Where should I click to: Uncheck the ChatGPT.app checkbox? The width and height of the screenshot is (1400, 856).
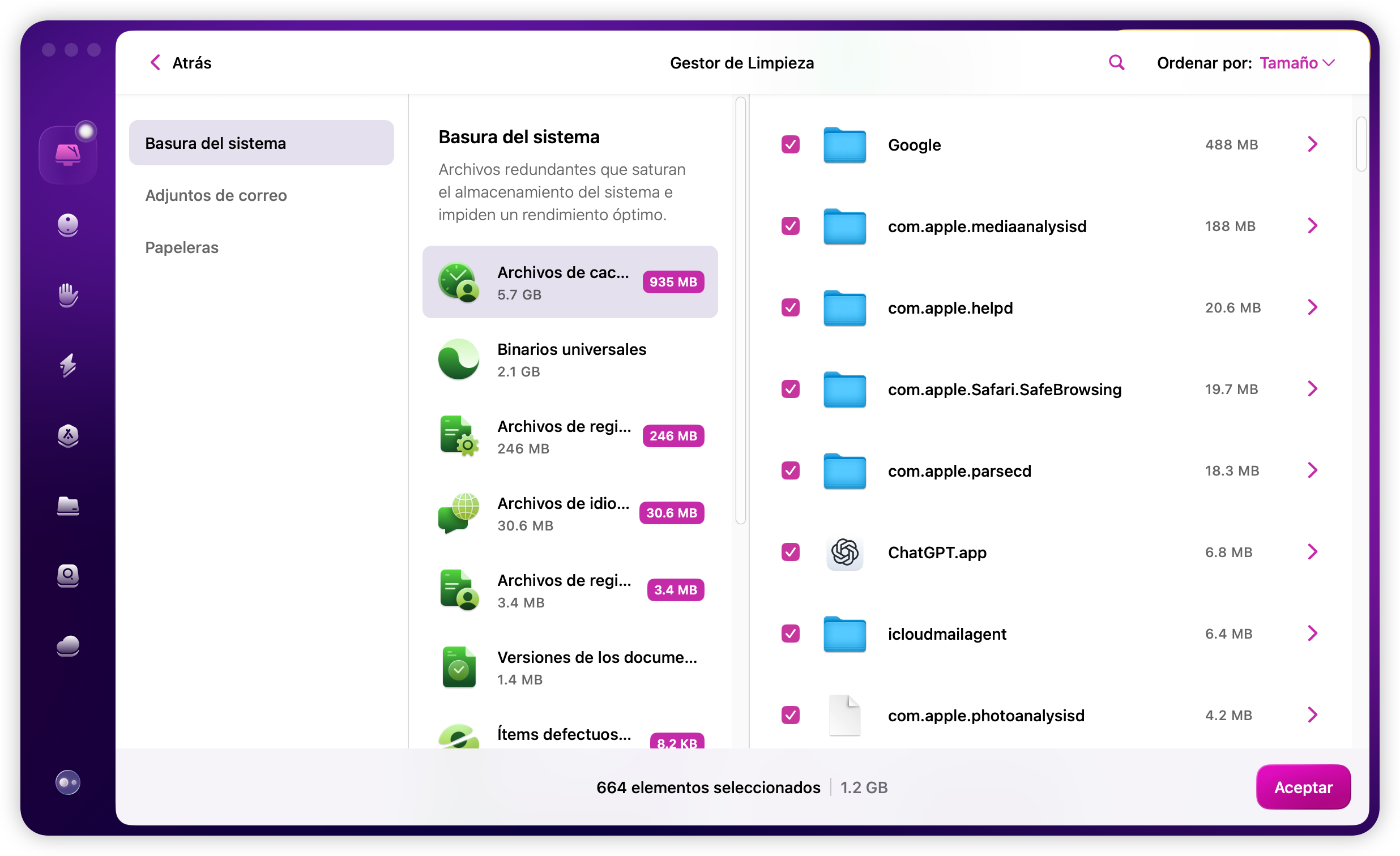point(790,552)
